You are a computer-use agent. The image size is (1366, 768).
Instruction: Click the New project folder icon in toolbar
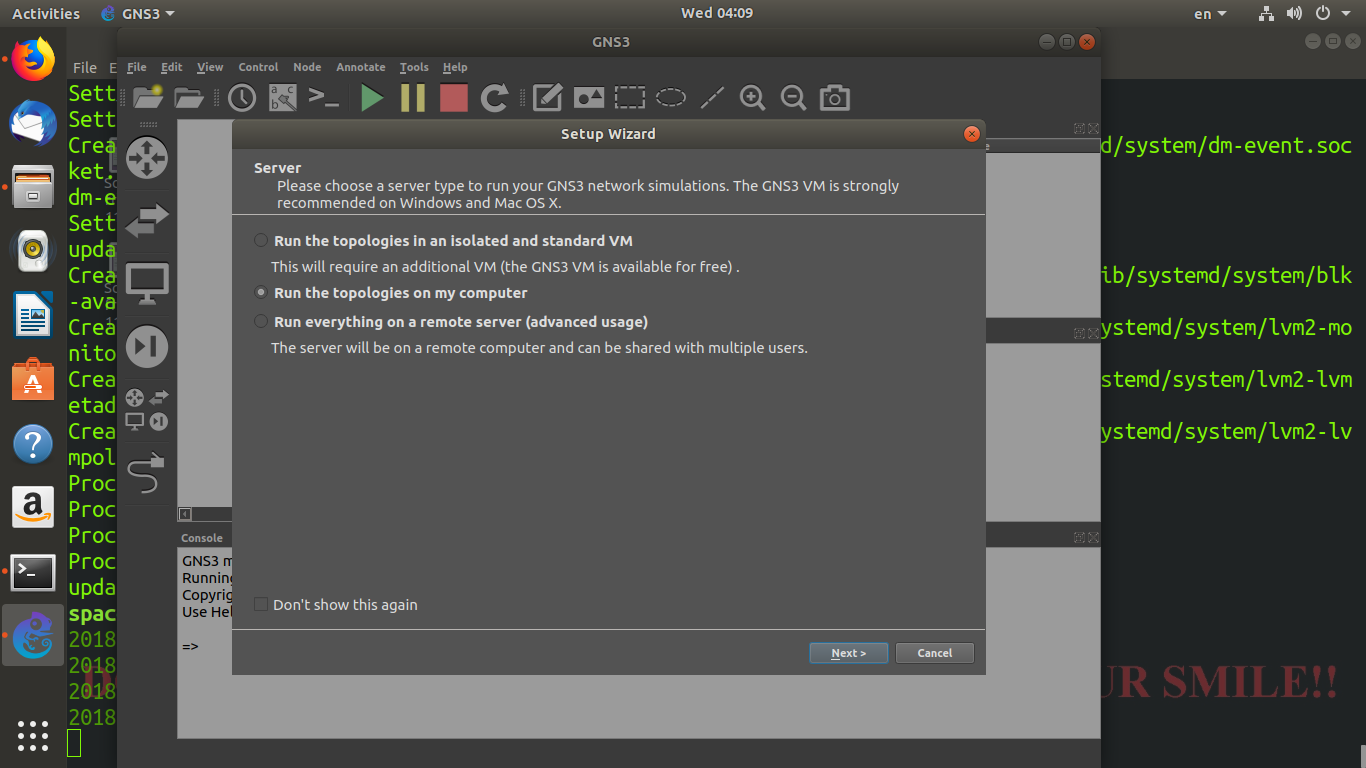(148, 97)
